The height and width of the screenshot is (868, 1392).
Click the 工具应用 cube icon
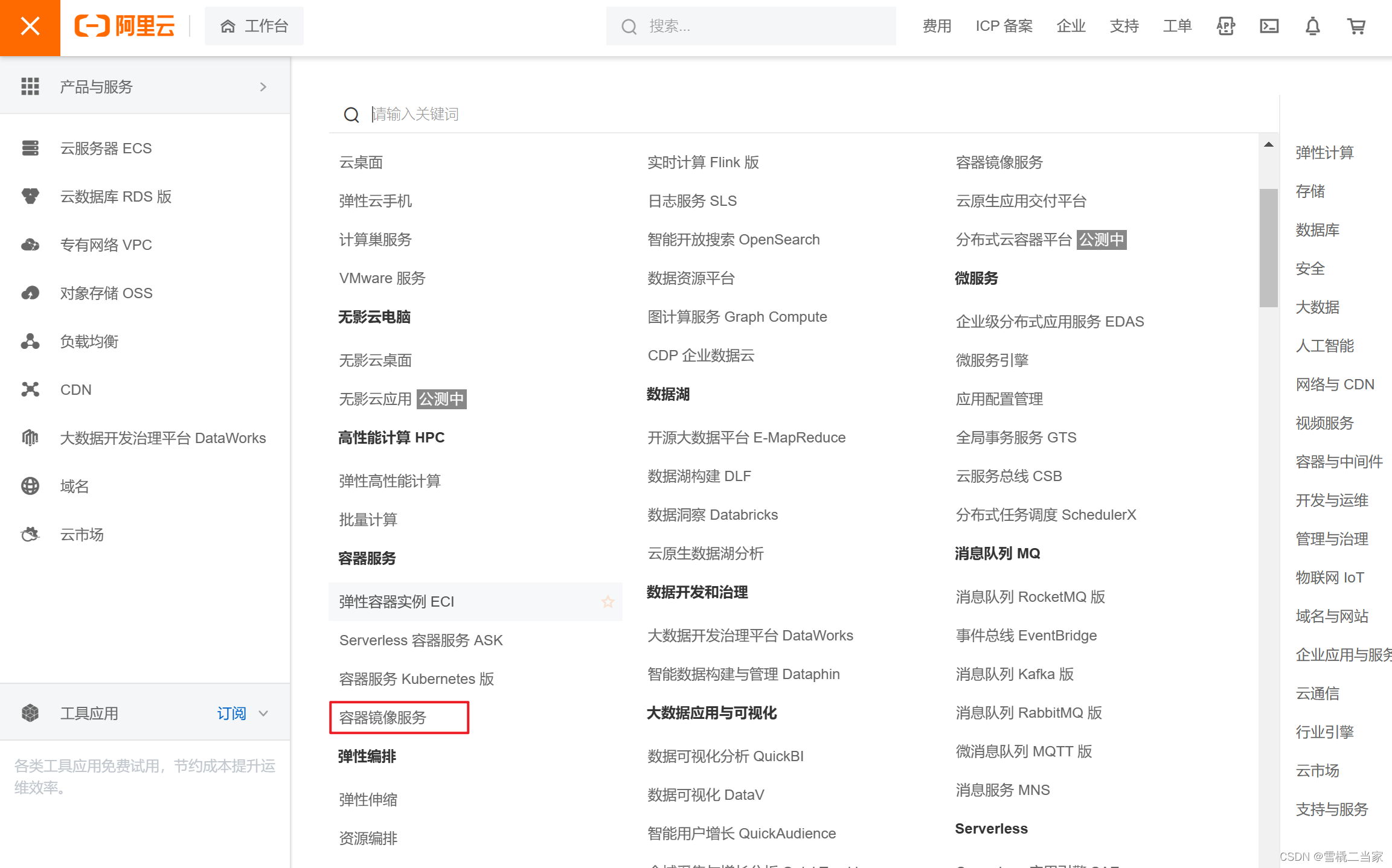point(30,713)
